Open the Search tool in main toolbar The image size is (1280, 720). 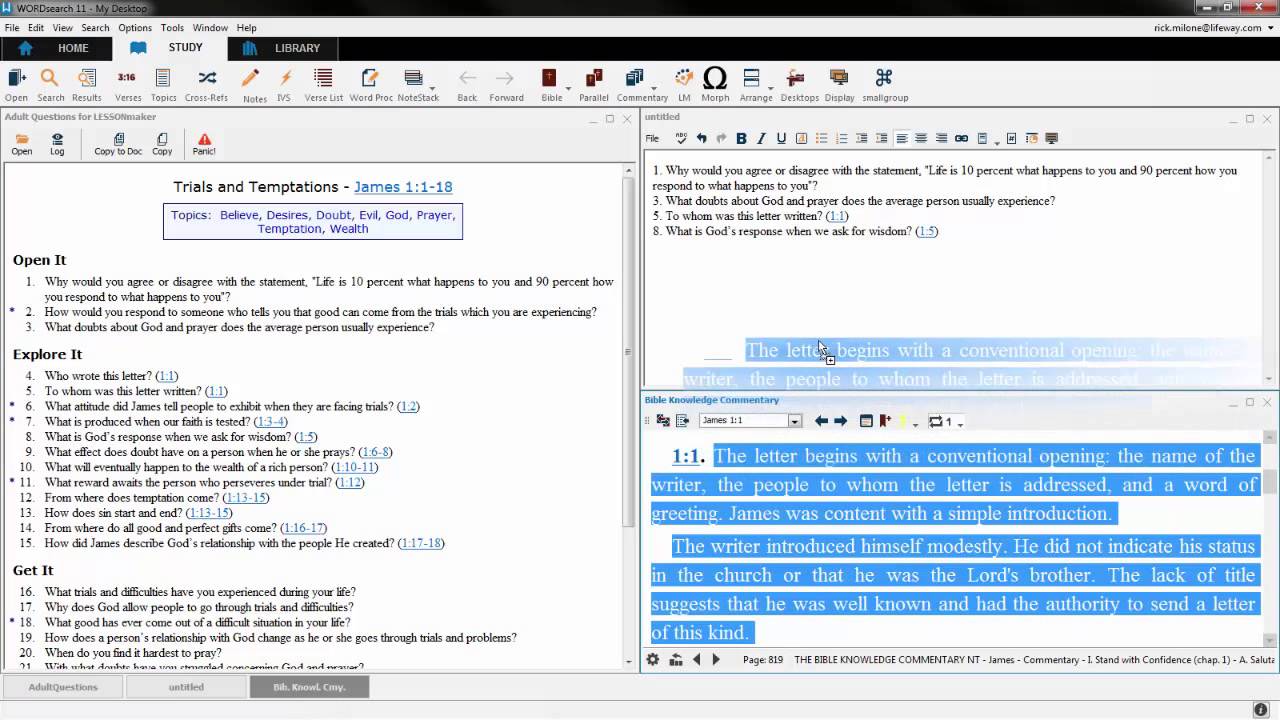(x=50, y=85)
